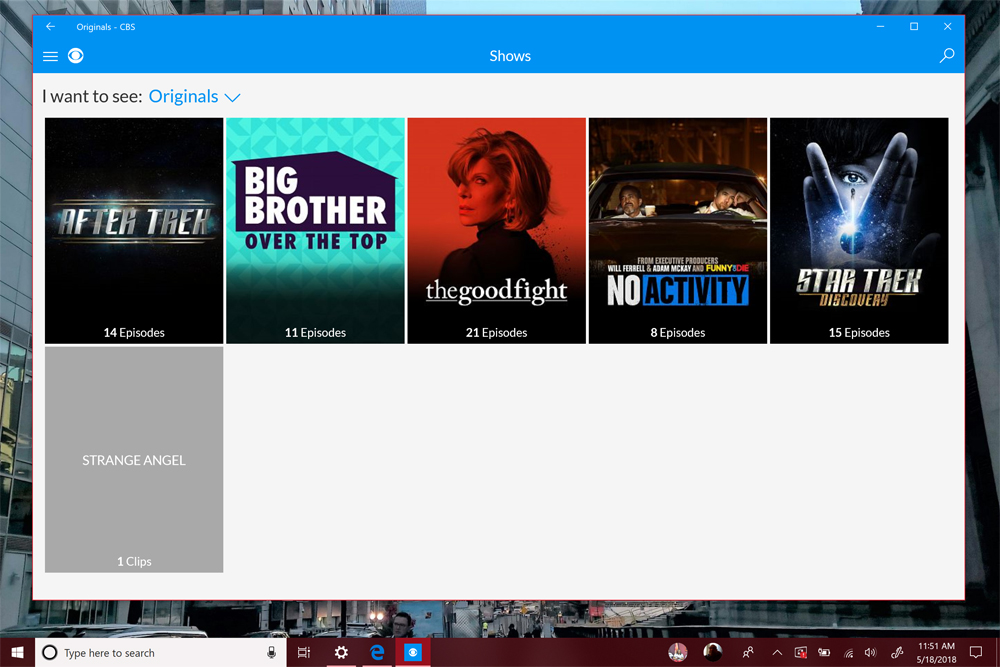Viewport: 1000px width, 667px height.
Task: Click the CBS eye logo
Action: [76, 56]
